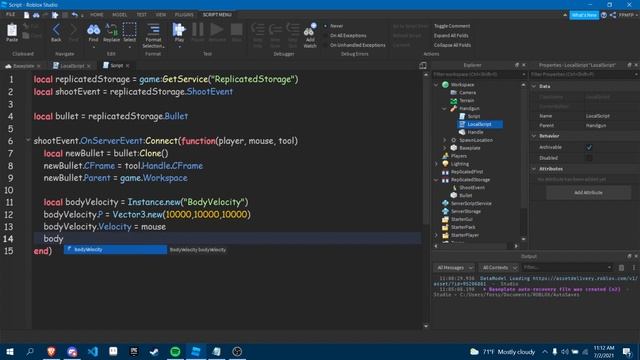Open the All Messages dropdown
The height and width of the screenshot is (360, 640).
click(454, 268)
